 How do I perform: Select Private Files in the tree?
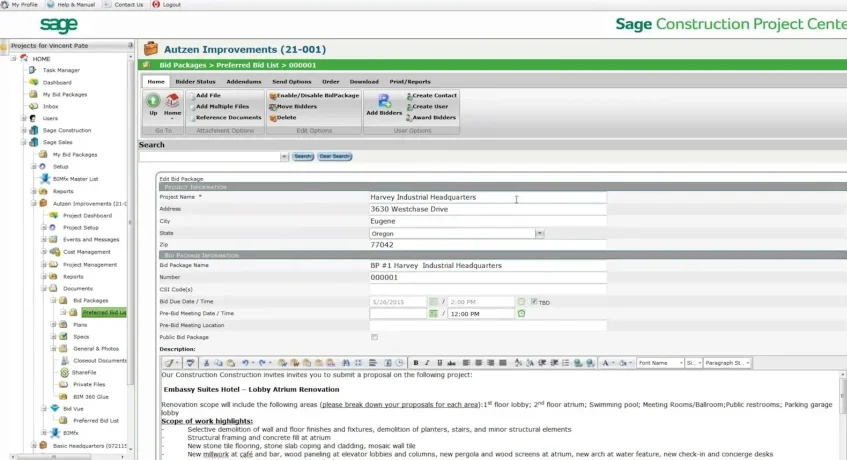pos(89,384)
